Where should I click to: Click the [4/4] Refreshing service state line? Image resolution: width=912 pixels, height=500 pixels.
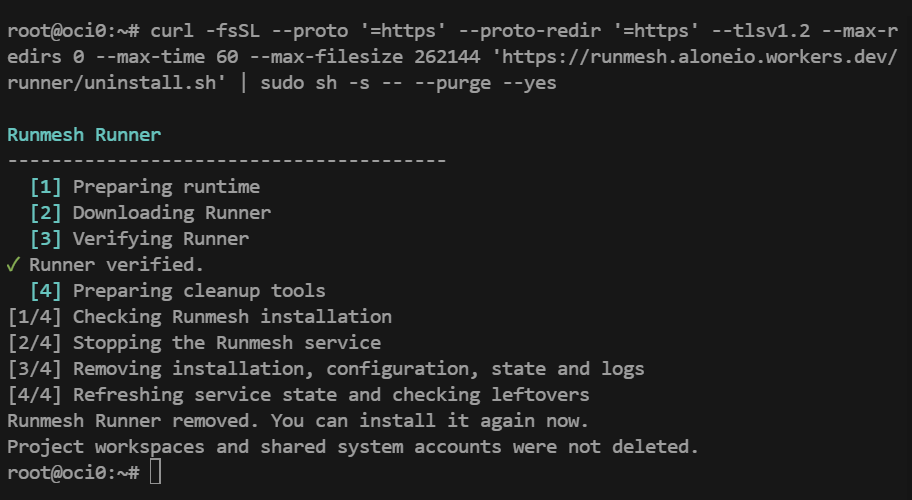click(x=298, y=395)
